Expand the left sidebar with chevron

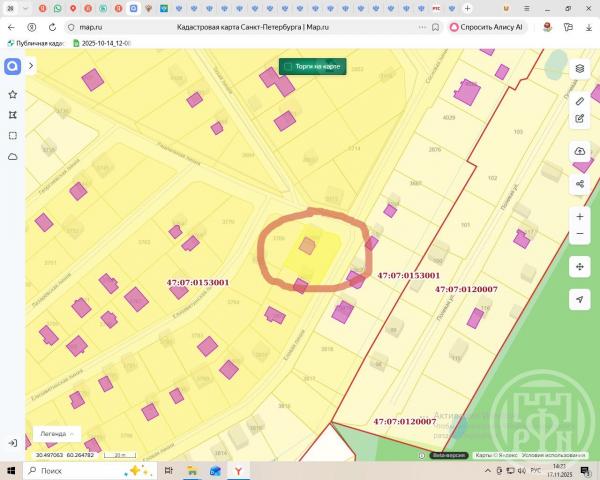[x=31, y=66]
